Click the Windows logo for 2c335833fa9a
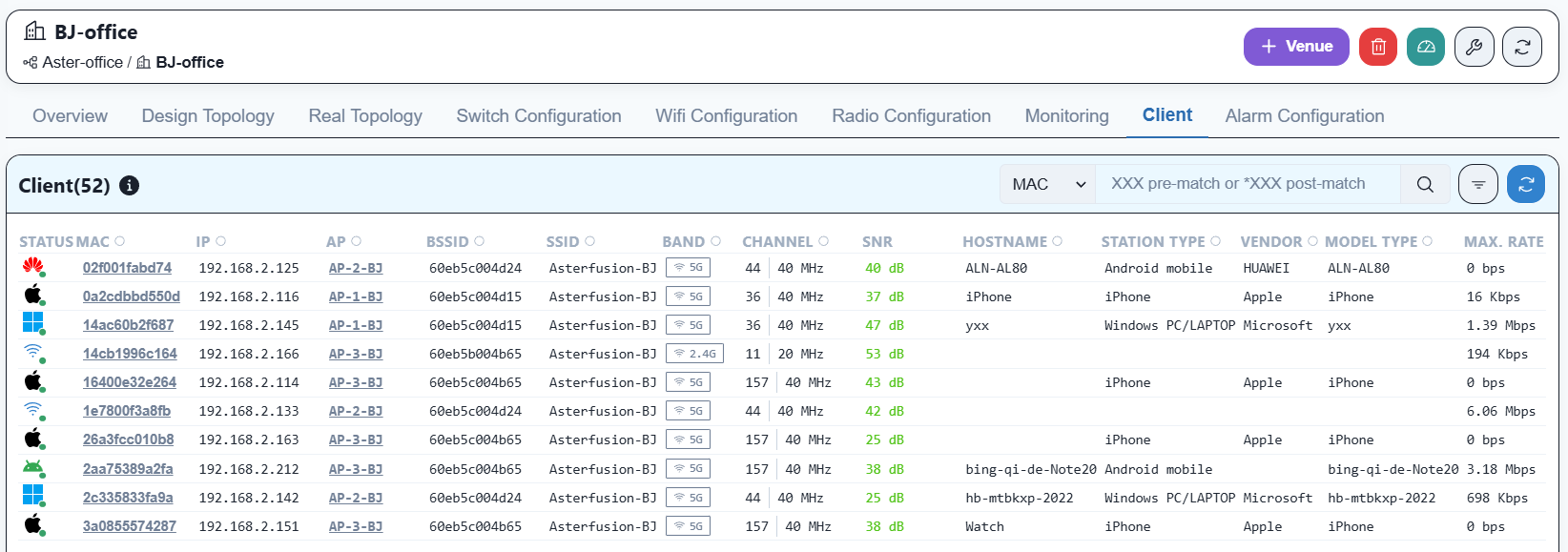Screen dimensions: 1568x552 coord(33,497)
